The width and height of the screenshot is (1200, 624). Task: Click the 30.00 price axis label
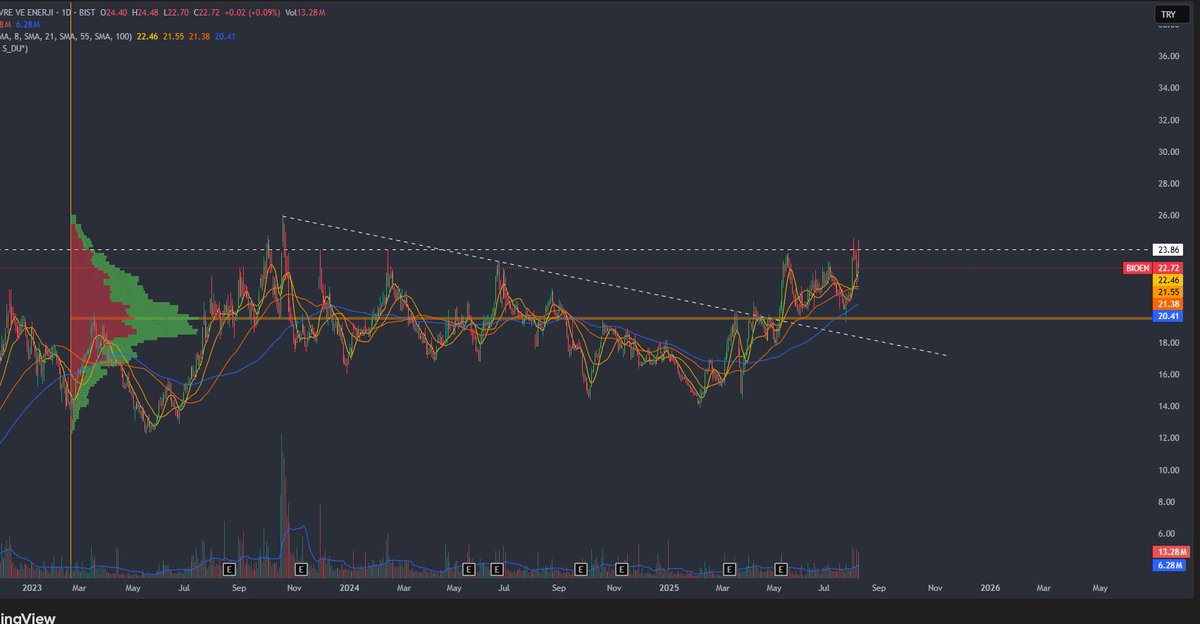(1167, 152)
